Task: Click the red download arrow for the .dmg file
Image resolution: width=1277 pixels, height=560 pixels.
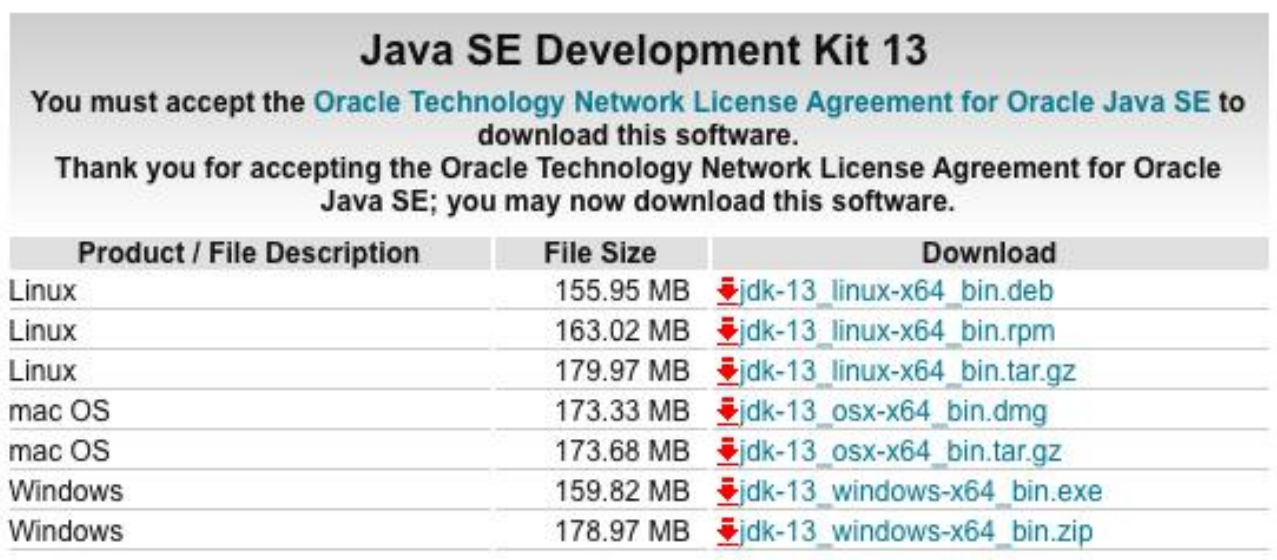Action: pos(727,409)
